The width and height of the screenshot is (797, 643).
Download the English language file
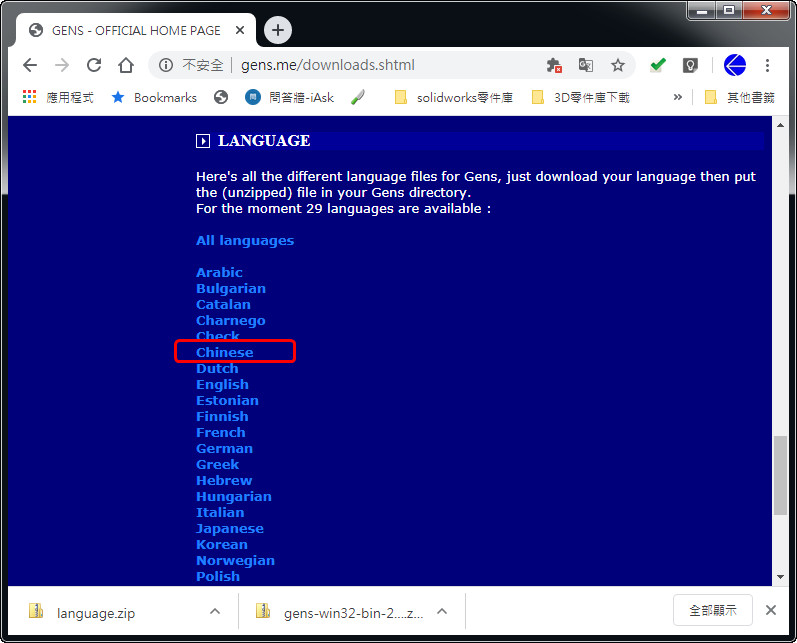[222, 384]
